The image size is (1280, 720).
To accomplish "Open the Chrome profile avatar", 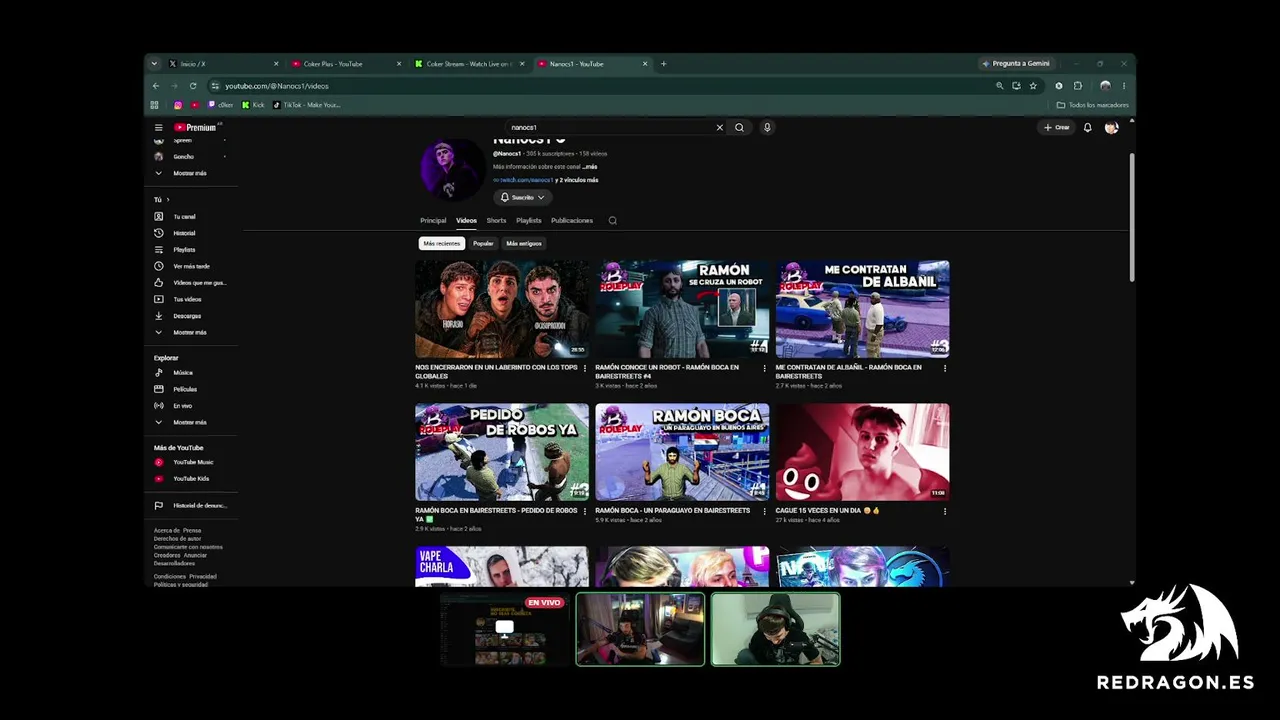I will click(x=1105, y=86).
